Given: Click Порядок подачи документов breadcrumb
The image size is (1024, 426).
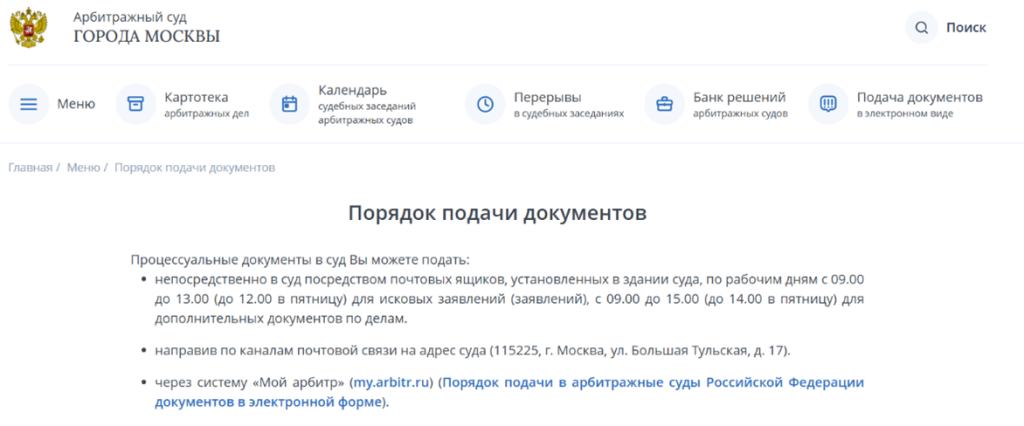Looking at the screenshot, I should 195,167.
